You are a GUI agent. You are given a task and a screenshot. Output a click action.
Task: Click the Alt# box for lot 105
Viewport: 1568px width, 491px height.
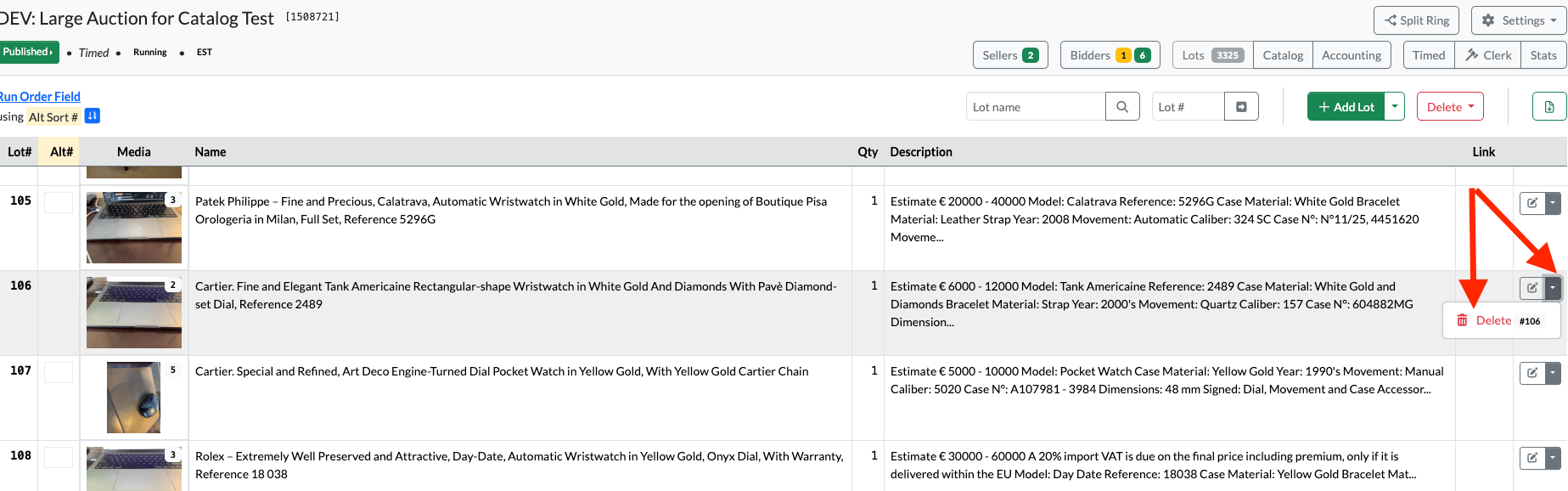59,202
